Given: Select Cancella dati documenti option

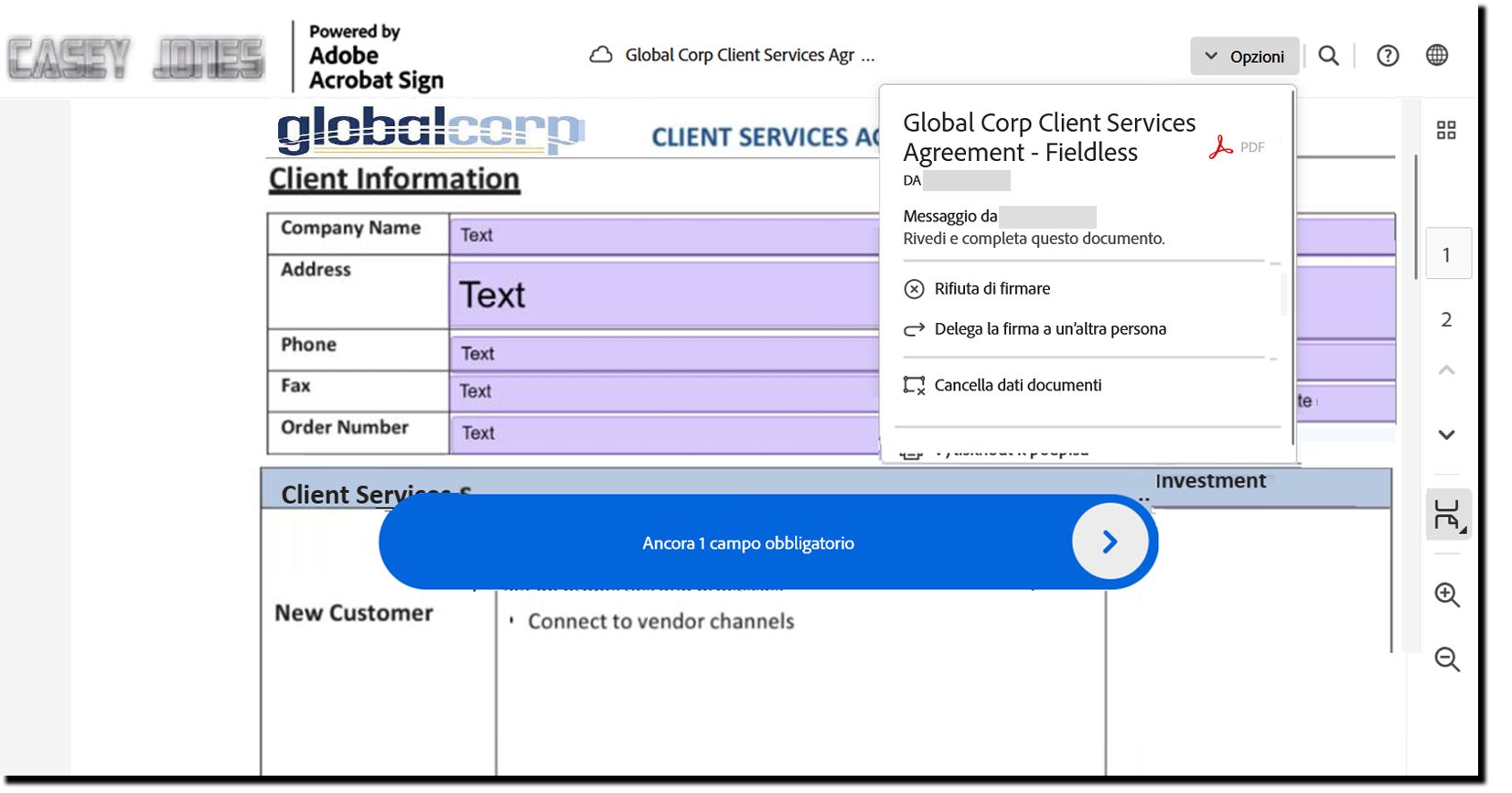Looking at the screenshot, I should point(1017,385).
